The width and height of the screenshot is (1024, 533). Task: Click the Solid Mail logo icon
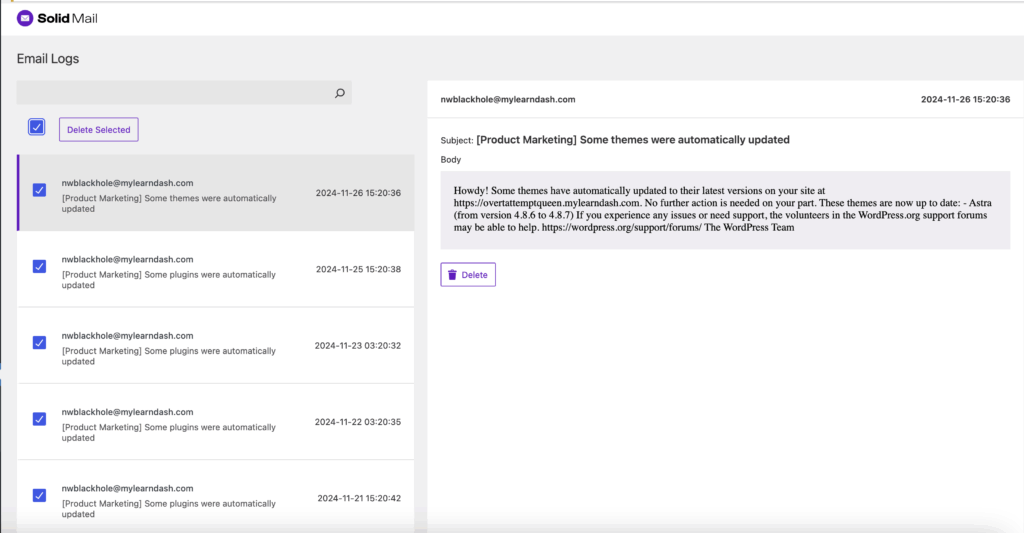pos(25,18)
